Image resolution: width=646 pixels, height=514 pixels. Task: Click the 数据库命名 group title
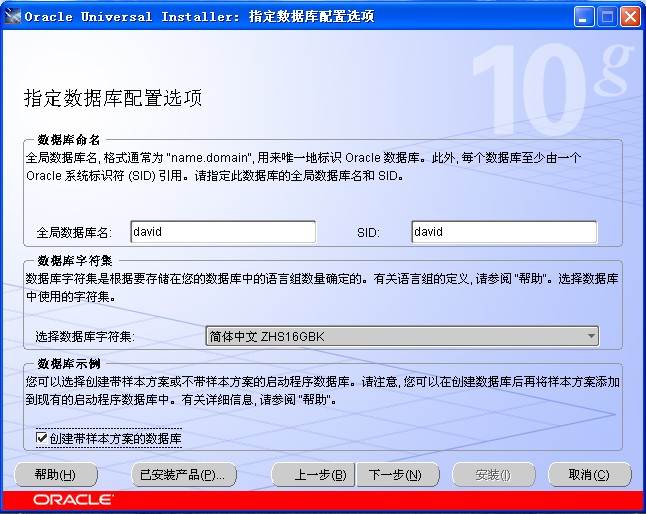point(68,140)
